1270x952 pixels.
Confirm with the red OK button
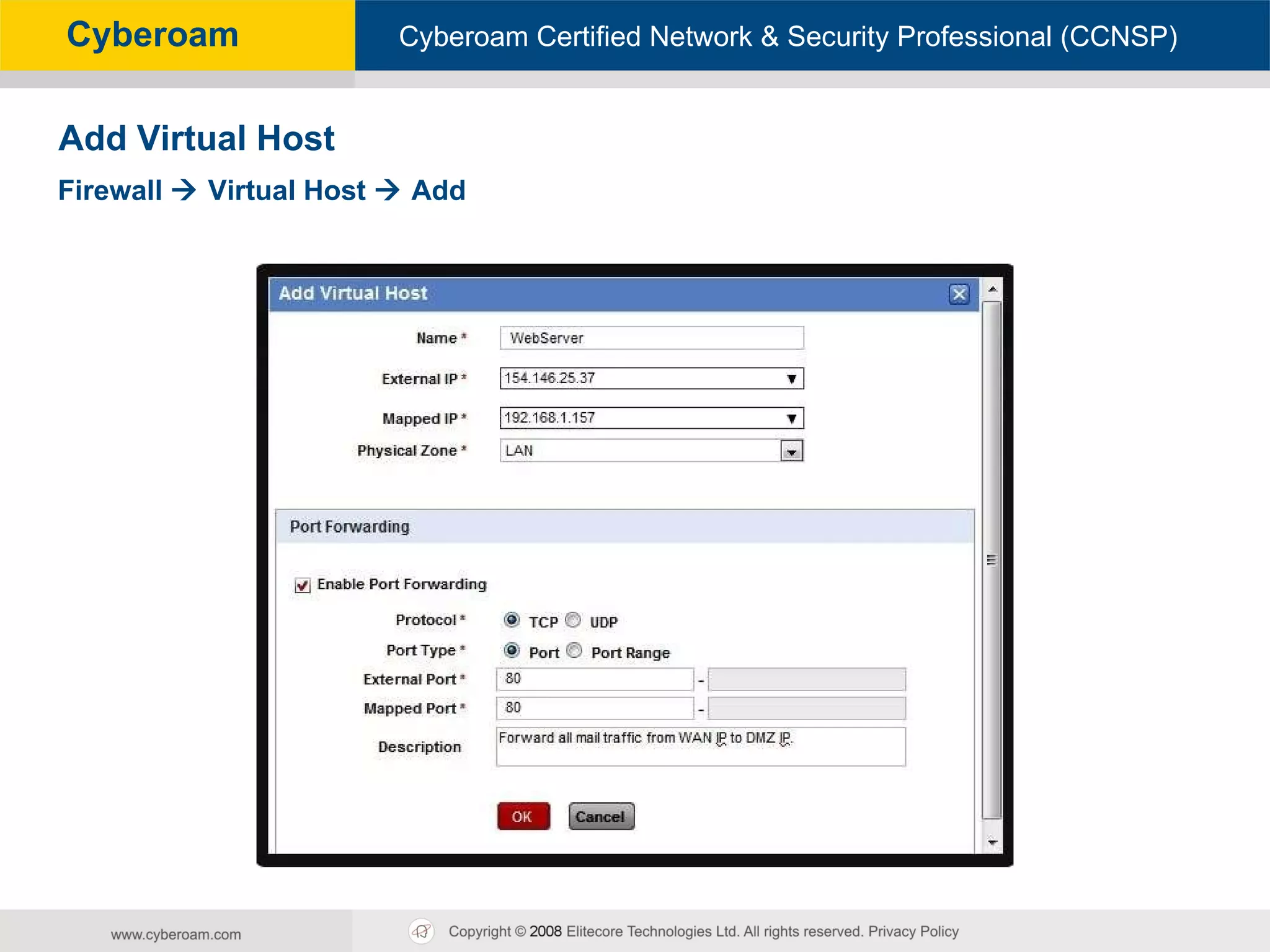click(x=523, y=816)
